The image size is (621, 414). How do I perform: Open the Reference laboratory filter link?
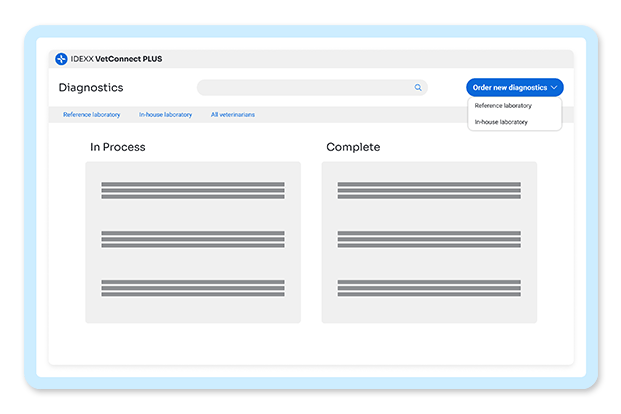[x=91, y=114]
